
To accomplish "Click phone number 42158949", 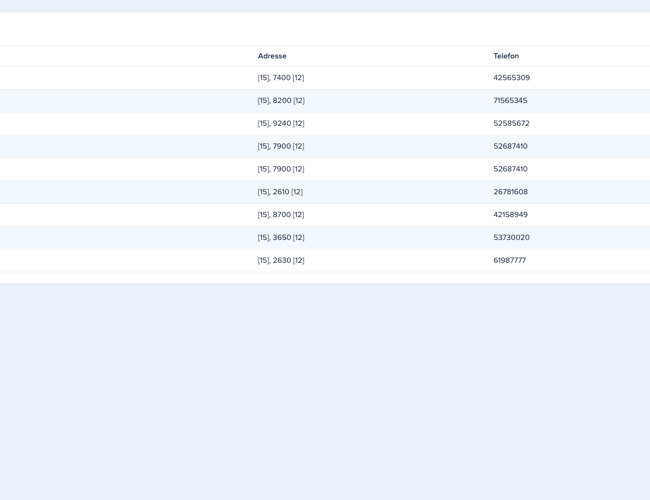I will click(510, 215).
